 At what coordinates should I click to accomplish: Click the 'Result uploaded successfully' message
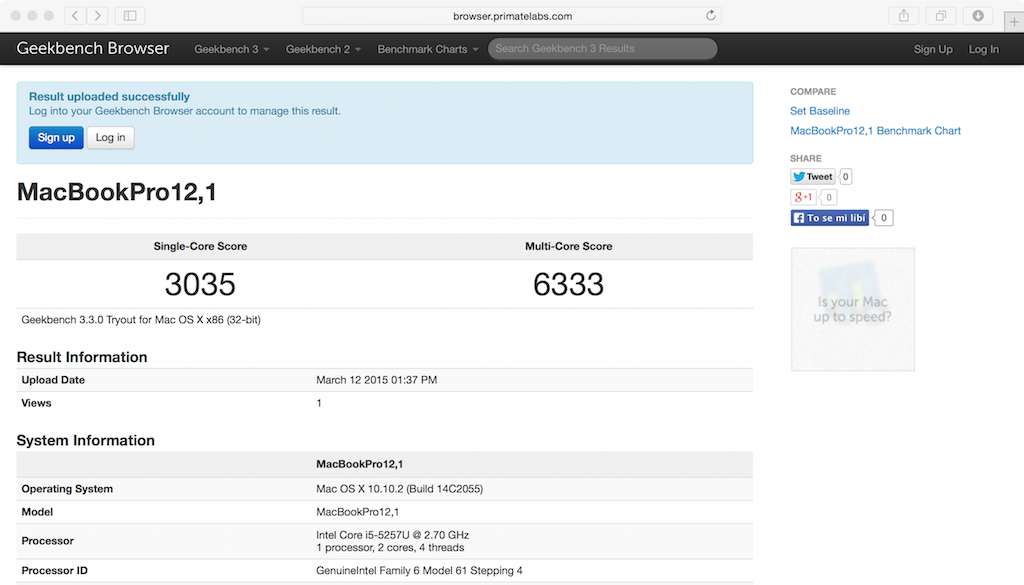(x=109, y=97)
